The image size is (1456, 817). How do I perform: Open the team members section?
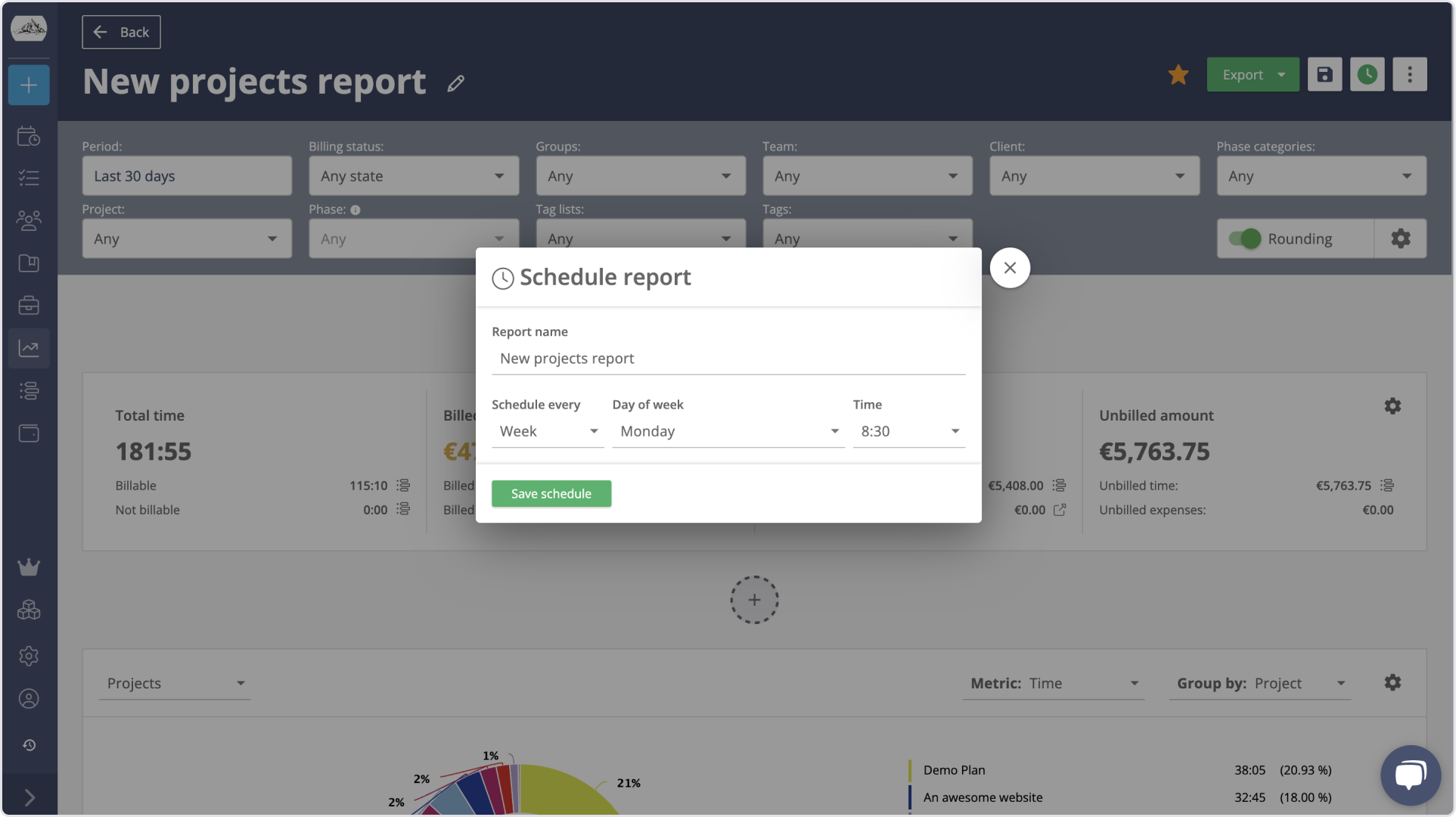[x=28, y=219]
